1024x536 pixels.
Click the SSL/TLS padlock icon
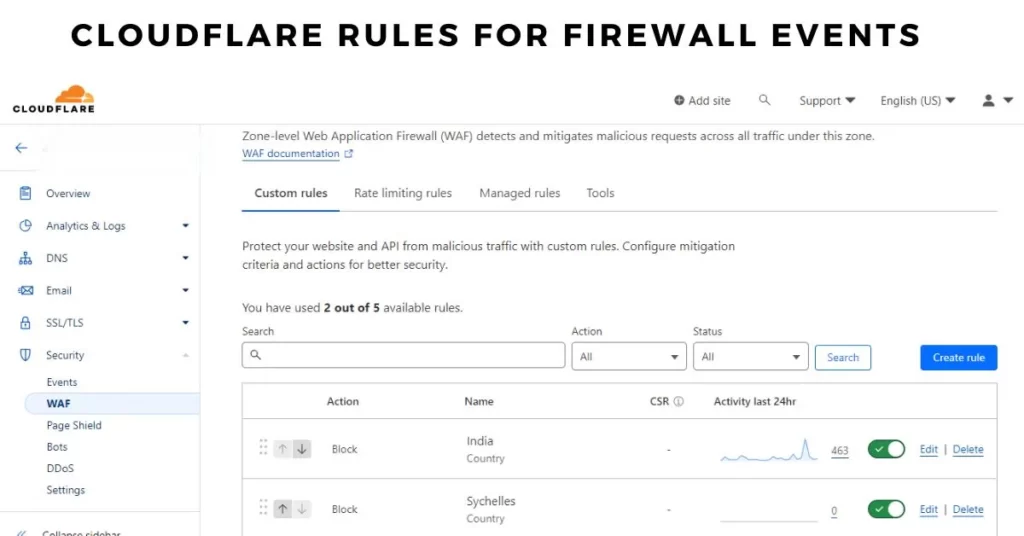coord(25,323)
